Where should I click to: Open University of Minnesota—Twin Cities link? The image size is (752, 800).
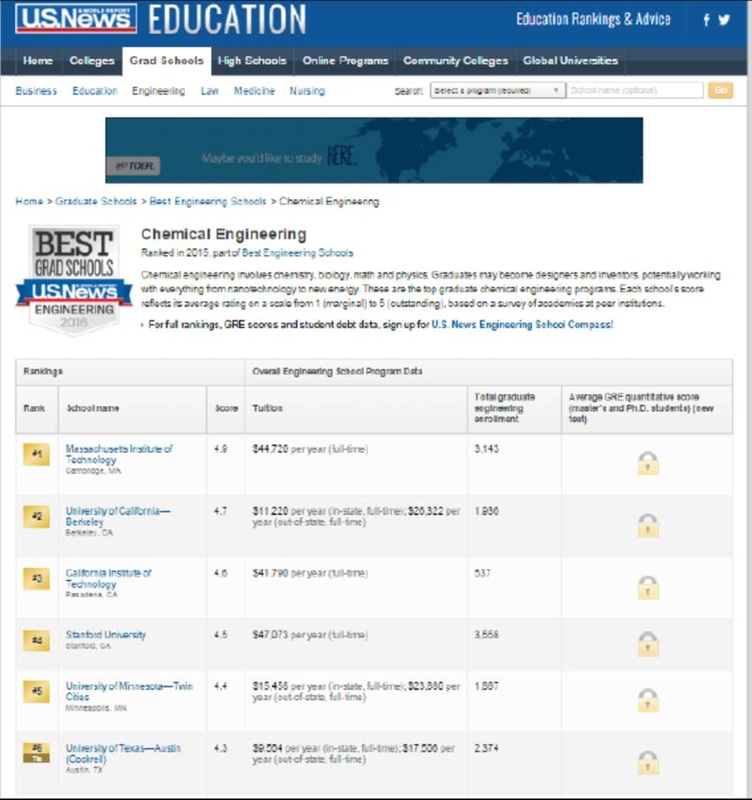(129, 691)
